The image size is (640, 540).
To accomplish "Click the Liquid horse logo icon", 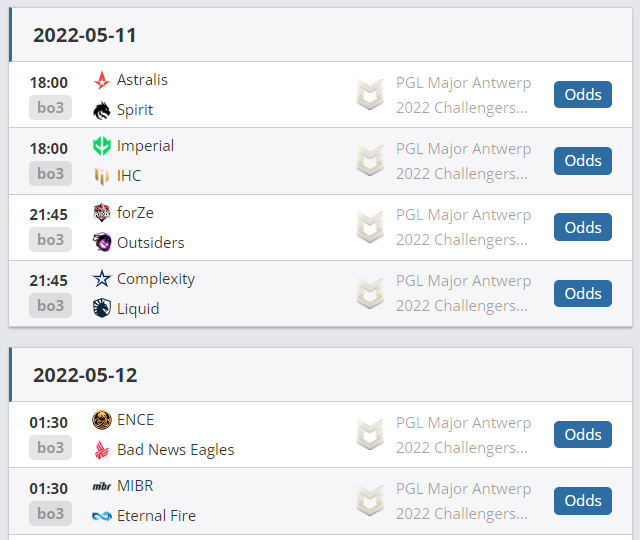I will [x=101, y=308].
